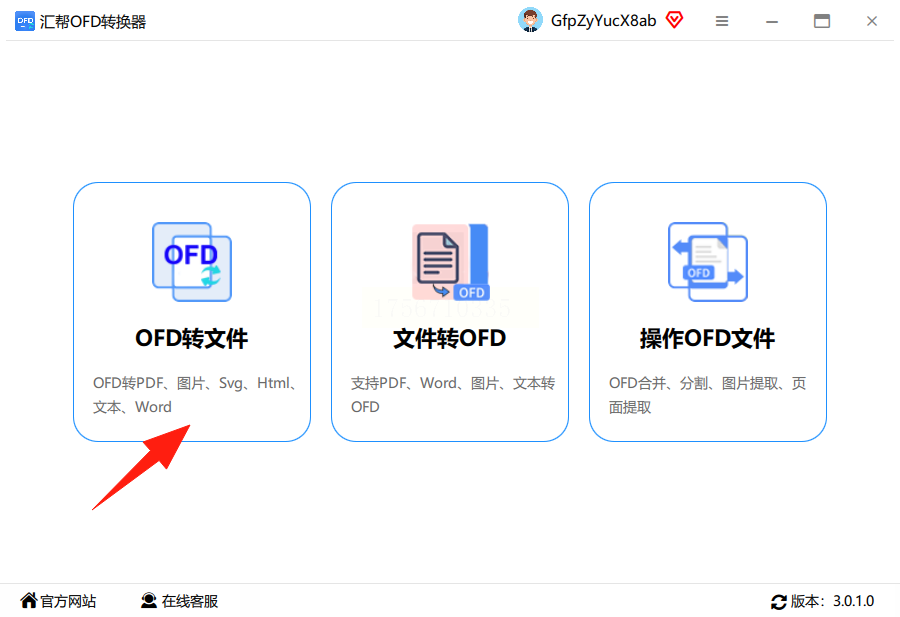Select the OFD转文件 card title
900x617 pixels.
pyautogui.click(x=192, y=338)
